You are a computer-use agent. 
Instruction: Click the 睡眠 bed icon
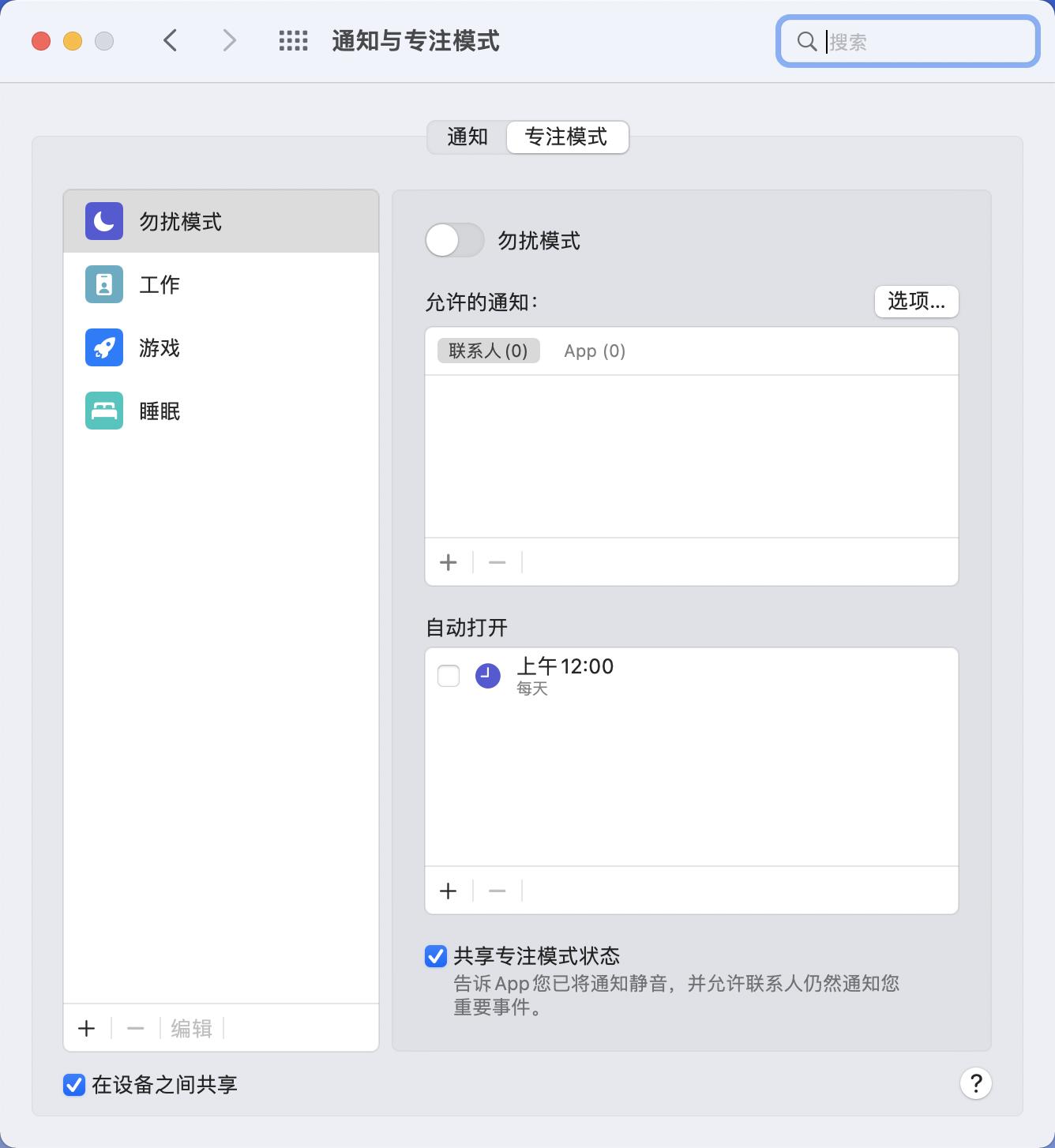[x=103, y=411]
